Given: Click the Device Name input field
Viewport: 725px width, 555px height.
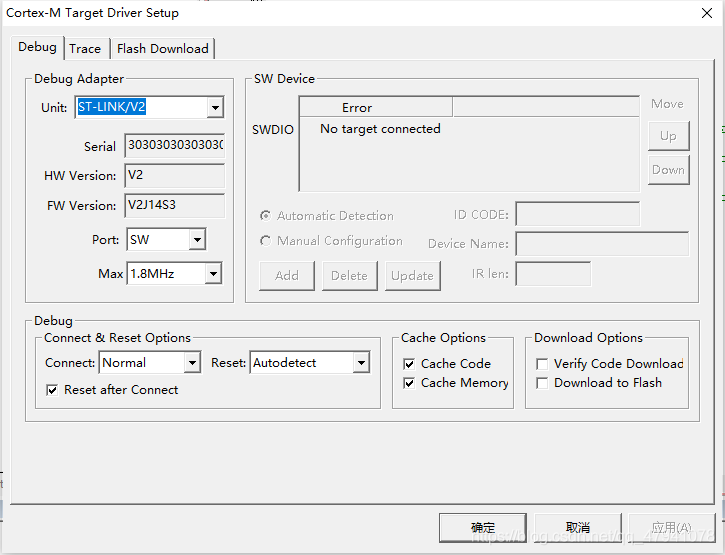Looking at the screenshot, I should pyautogui.click(x=602, y=244).
